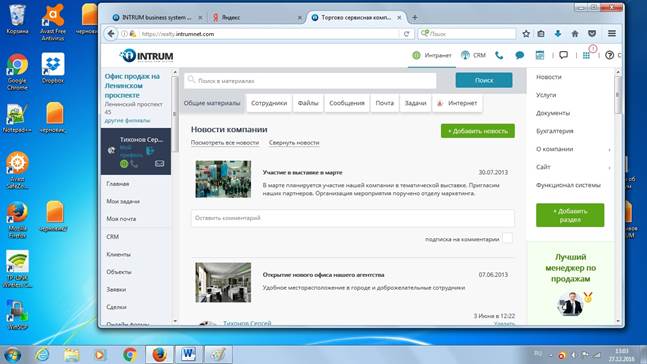The height and width of the screenshot is (364, 647).
Task: Click the green online status indicator in user card
Action: pos(124,163)
